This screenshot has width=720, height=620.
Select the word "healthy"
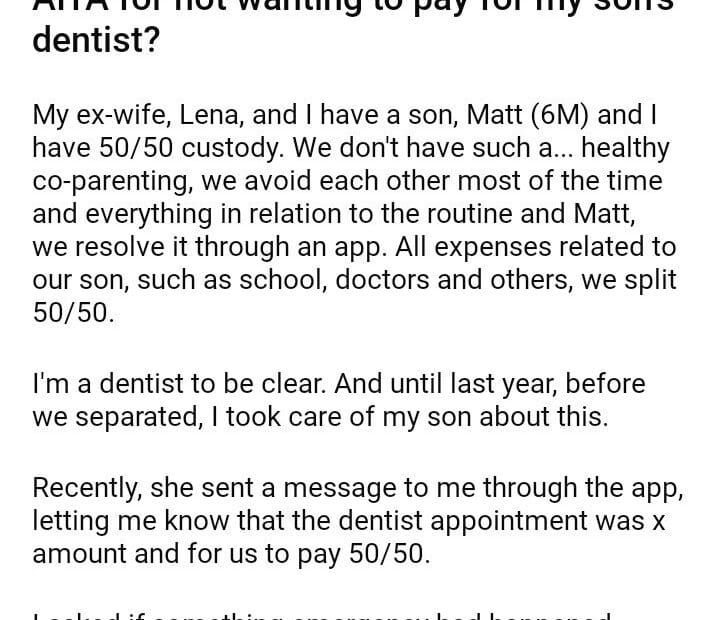625,148
